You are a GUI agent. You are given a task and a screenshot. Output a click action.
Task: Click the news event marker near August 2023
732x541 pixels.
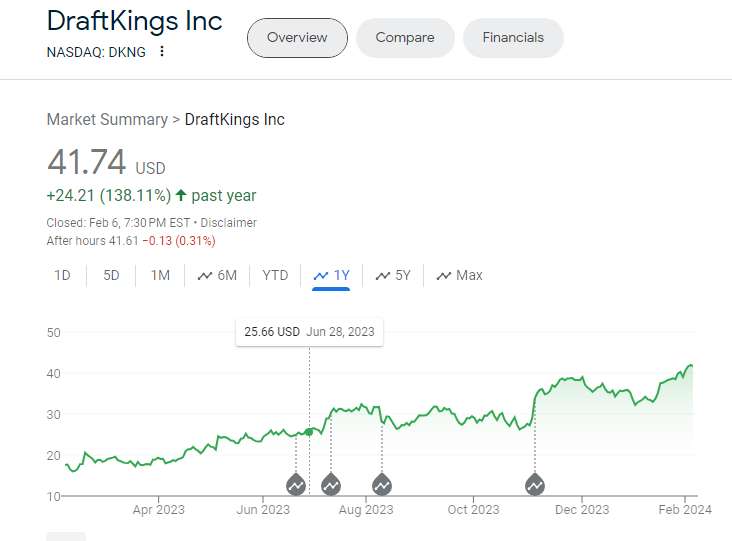tap(381, 485)
